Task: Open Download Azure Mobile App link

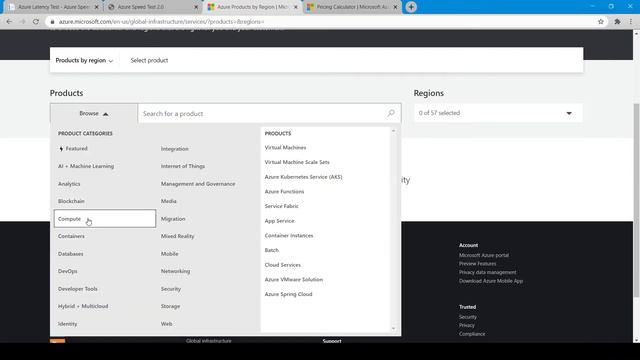Action: coord(491,281)
